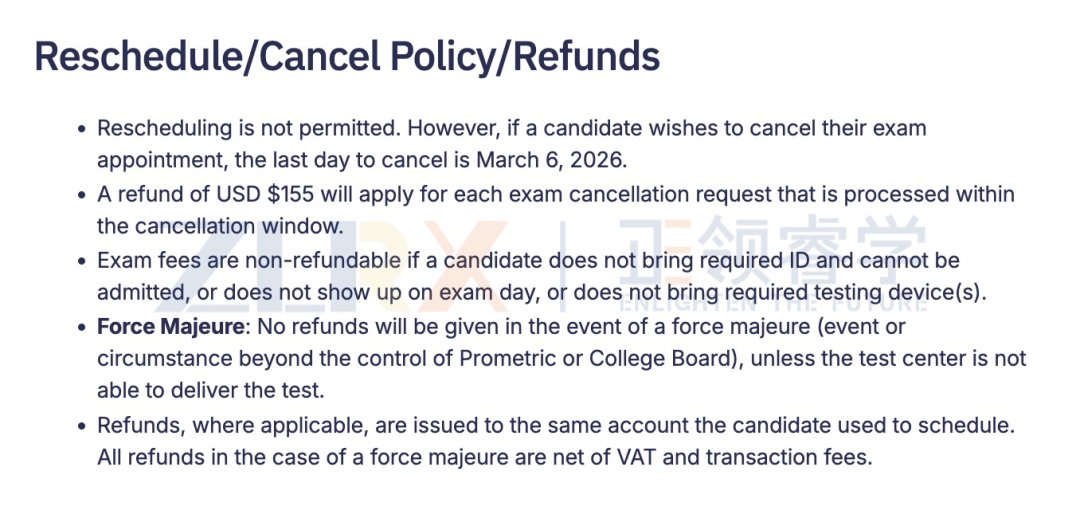This screenshot has height=526, width=1080.
Task: Click the Reschedule/Cancel Policy/Refunds heading
Action: [x=347, y=57]
